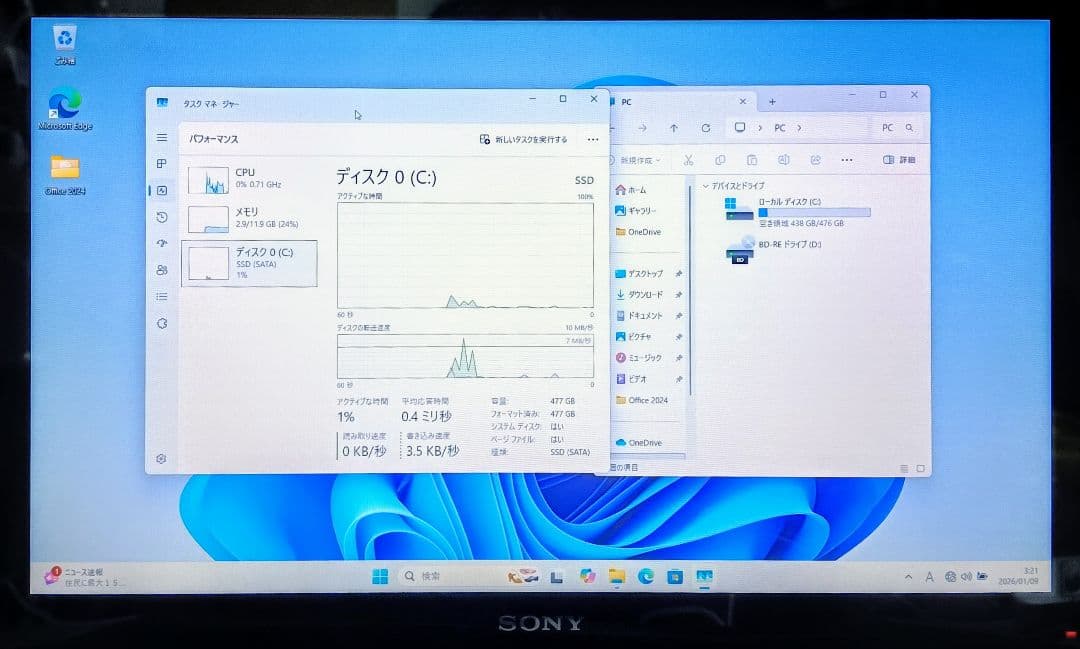The width and height of the screenshot is (1080, 649).
Task: Launch Microsoft Edge from the desktop
Action: [x=63, y=105]
